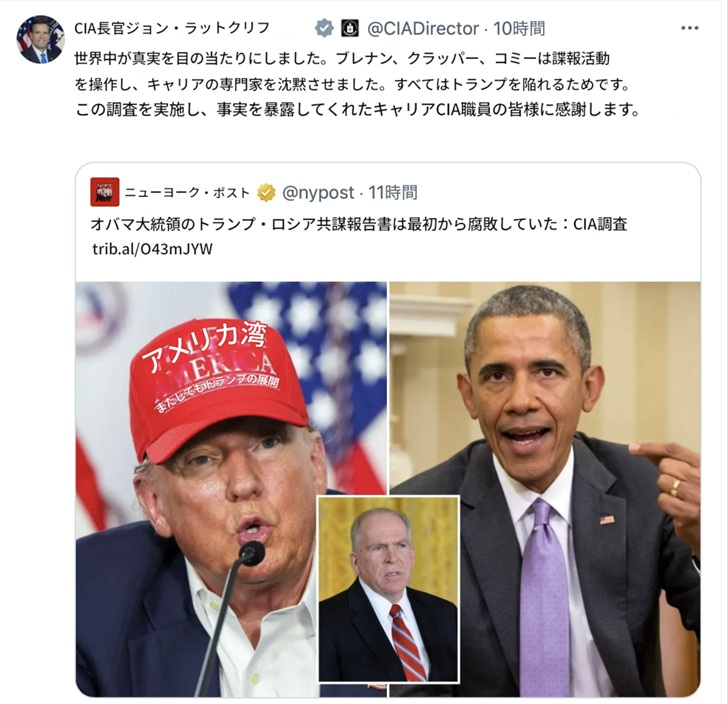Click the quoted headline ending with CIA調査
Image resolution: width=728 pixels, height=704 pixels.
(x=358, y=224)
